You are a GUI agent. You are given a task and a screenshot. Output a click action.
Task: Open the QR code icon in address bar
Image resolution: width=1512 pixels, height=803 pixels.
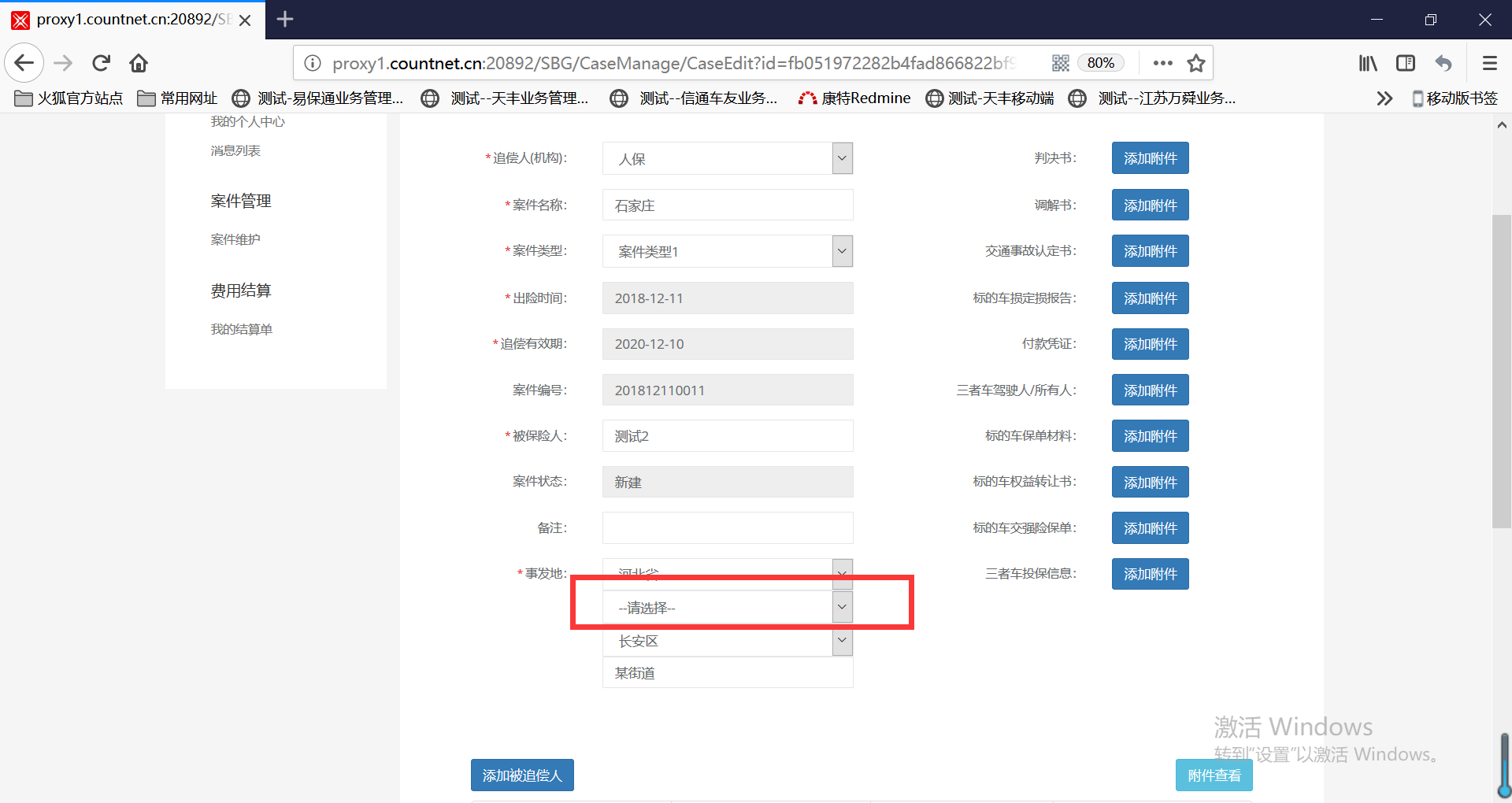[x=1061, y=63]
